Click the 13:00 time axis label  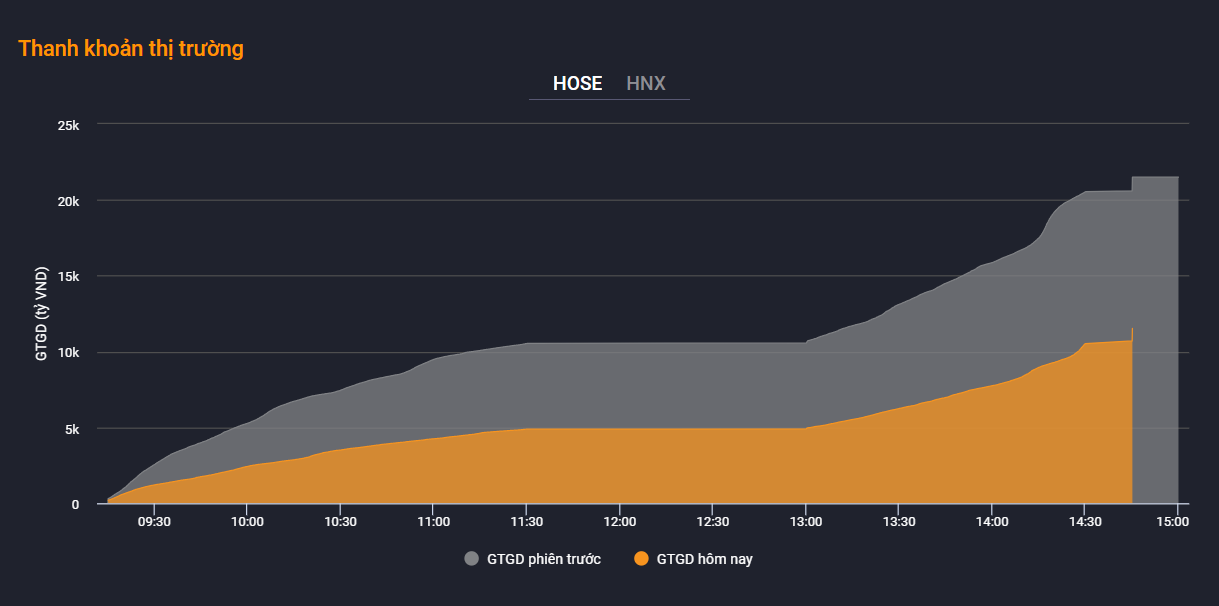click(805, 521)
